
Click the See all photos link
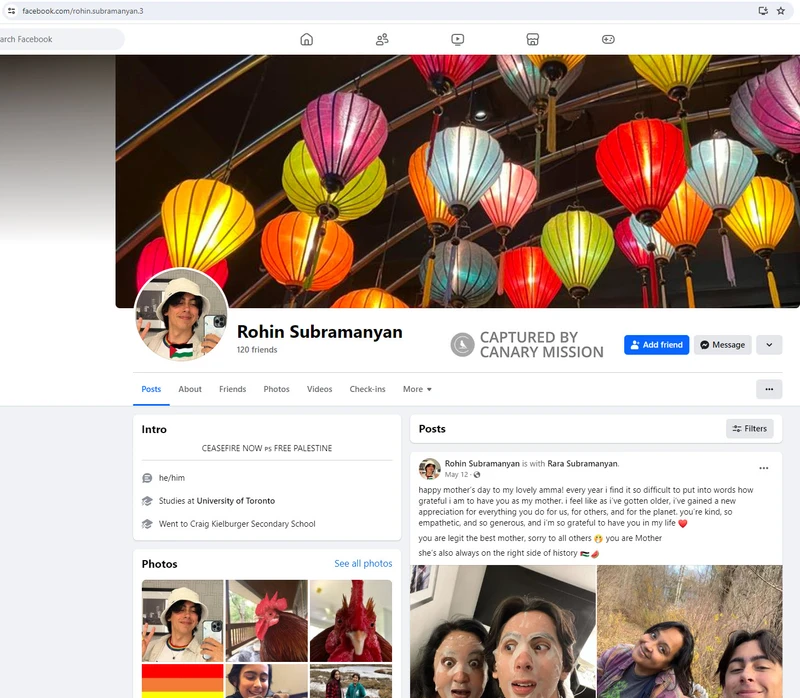point(363,563)
